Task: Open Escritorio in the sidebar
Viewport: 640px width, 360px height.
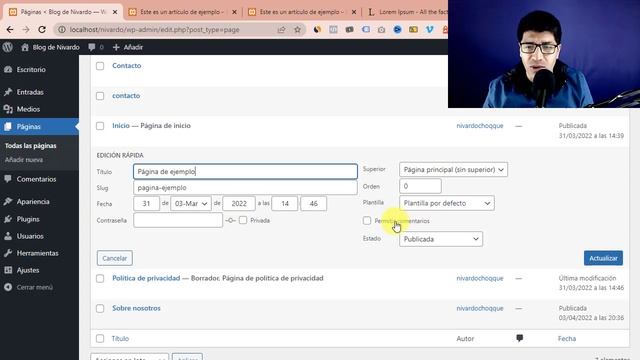Action: (31, 69)
